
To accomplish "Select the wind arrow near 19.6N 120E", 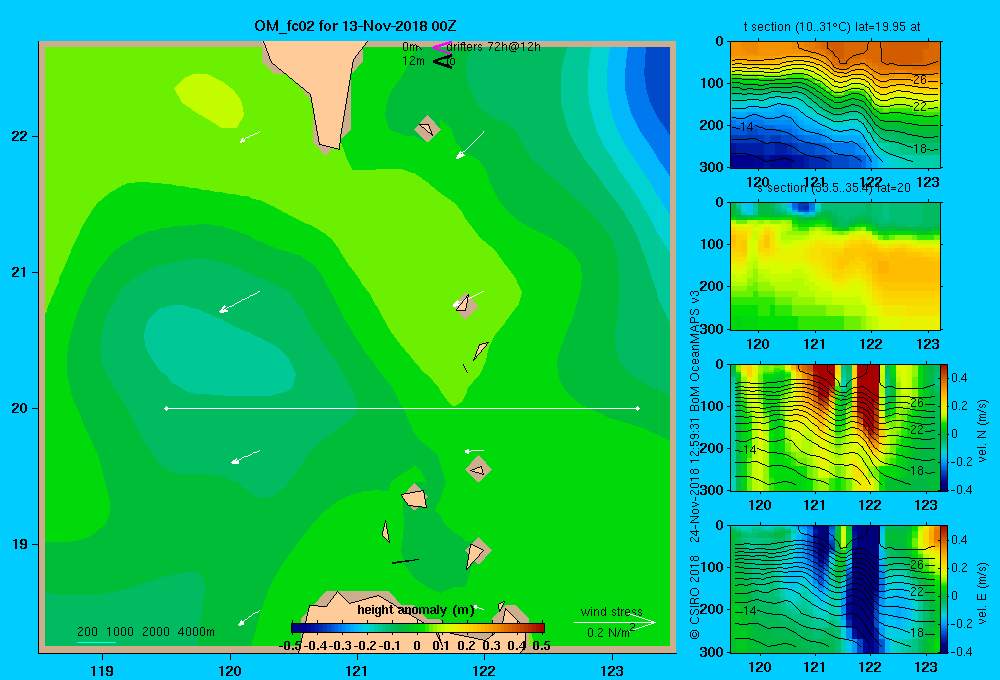I will [246, 457].
